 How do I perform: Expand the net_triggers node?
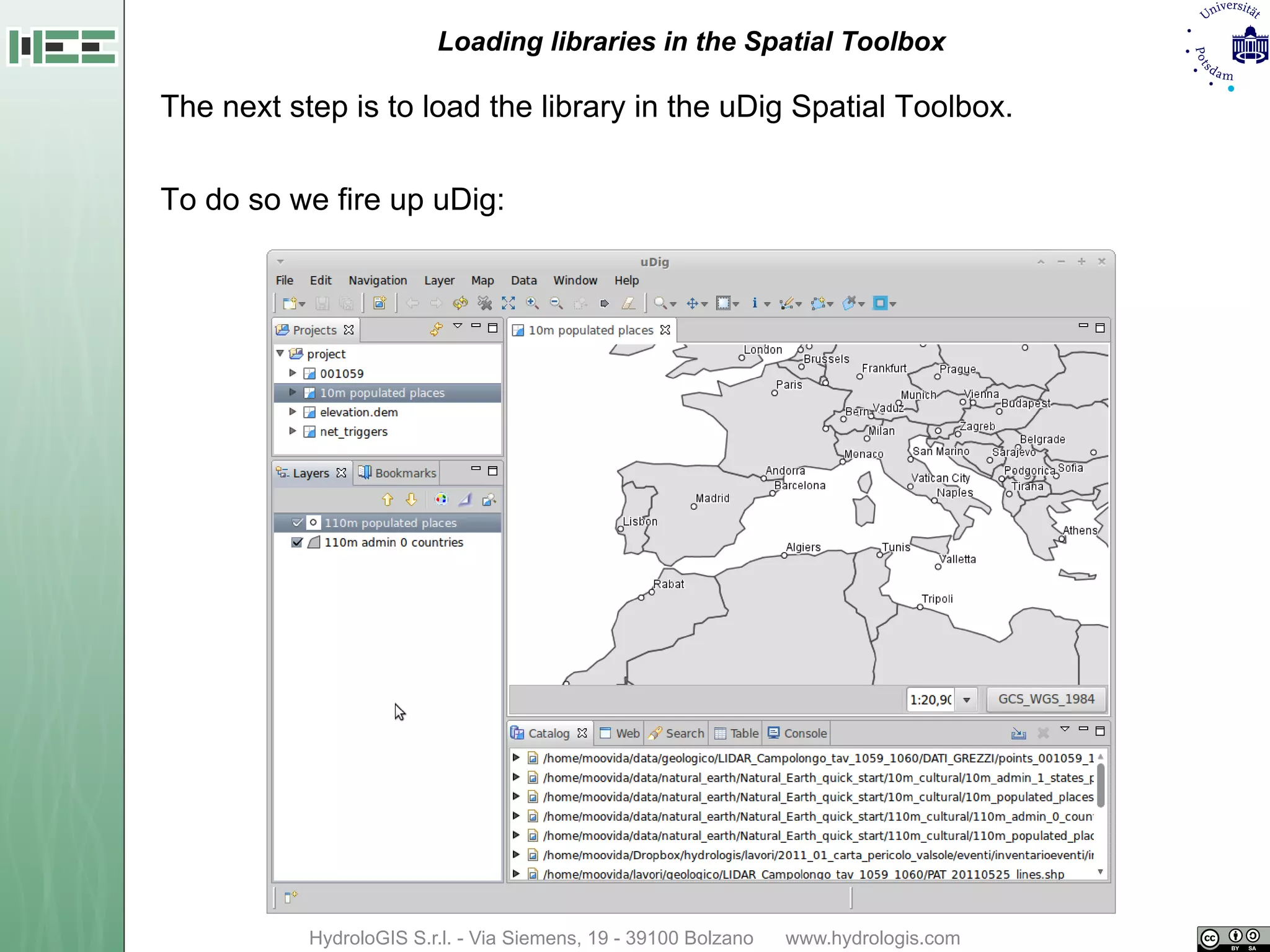(293, 431)
